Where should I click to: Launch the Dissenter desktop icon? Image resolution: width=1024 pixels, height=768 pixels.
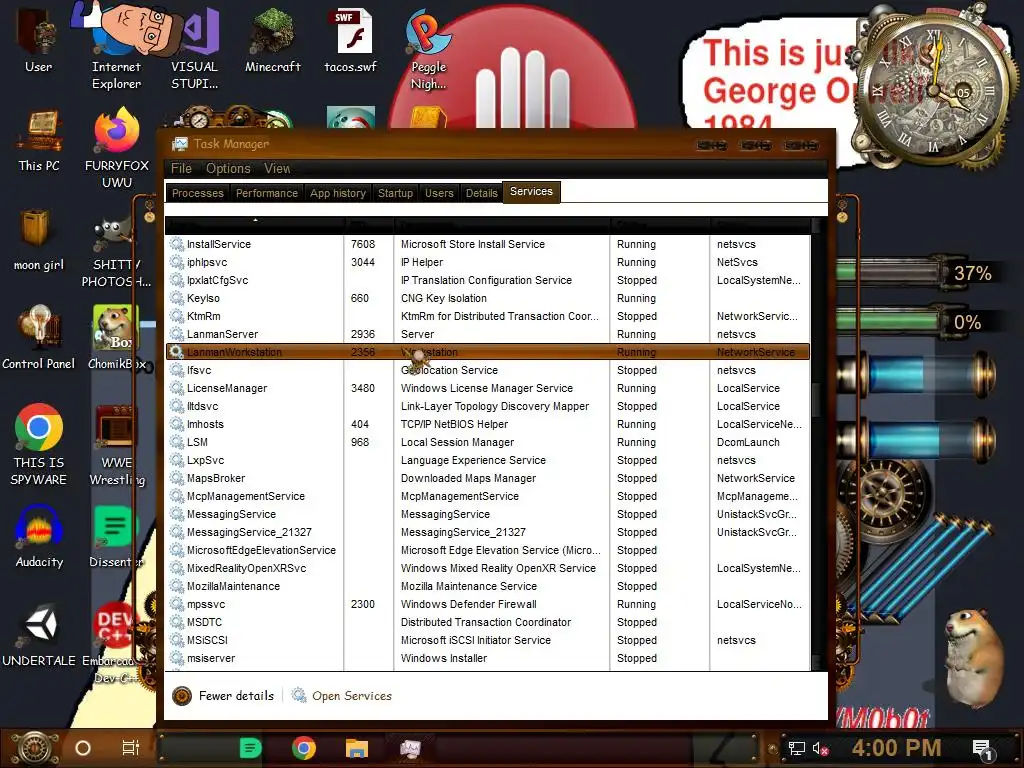pyautogui.click(x=117, y=536)
